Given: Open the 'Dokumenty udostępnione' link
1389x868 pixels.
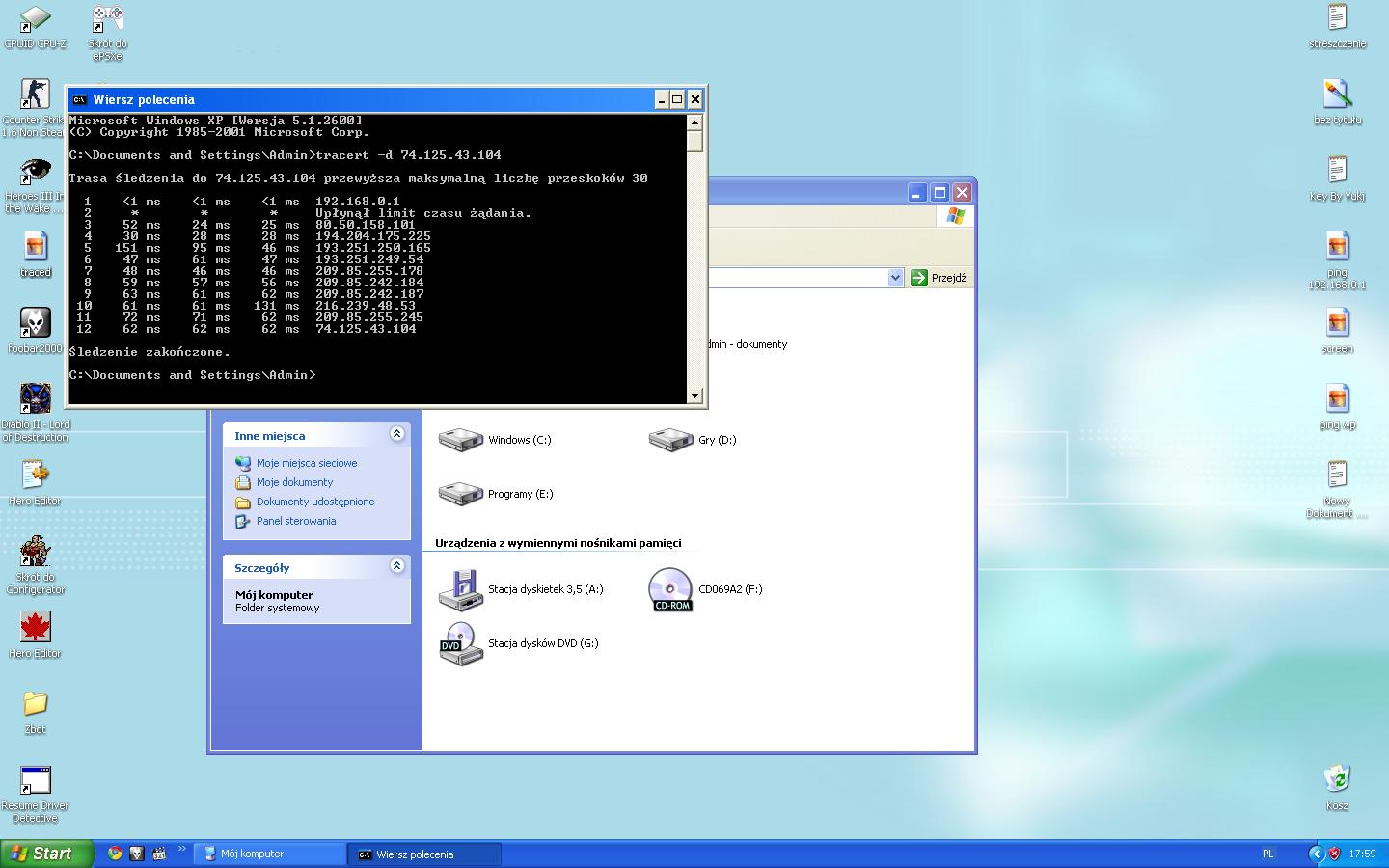Looking at the screenshot, I should click(315, 502).
